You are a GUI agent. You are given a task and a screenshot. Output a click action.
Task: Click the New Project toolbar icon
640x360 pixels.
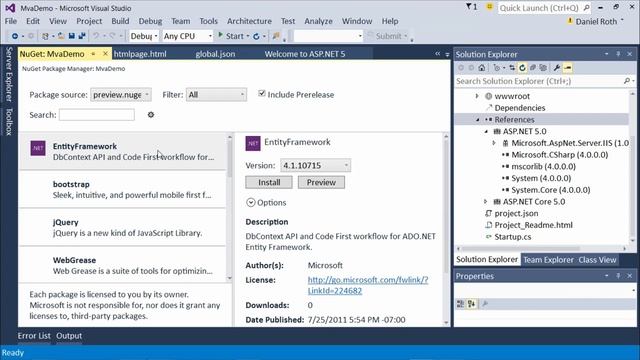tap(45, 36)
